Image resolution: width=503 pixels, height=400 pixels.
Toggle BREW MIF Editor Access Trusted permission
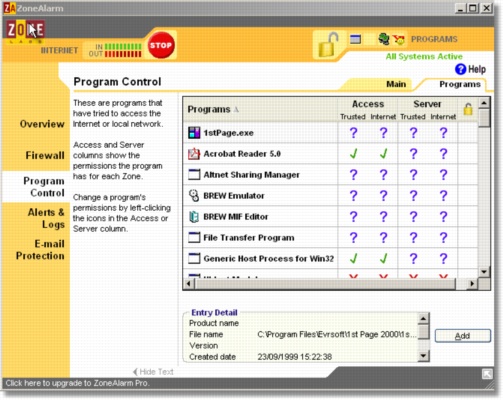pos(353,217)
